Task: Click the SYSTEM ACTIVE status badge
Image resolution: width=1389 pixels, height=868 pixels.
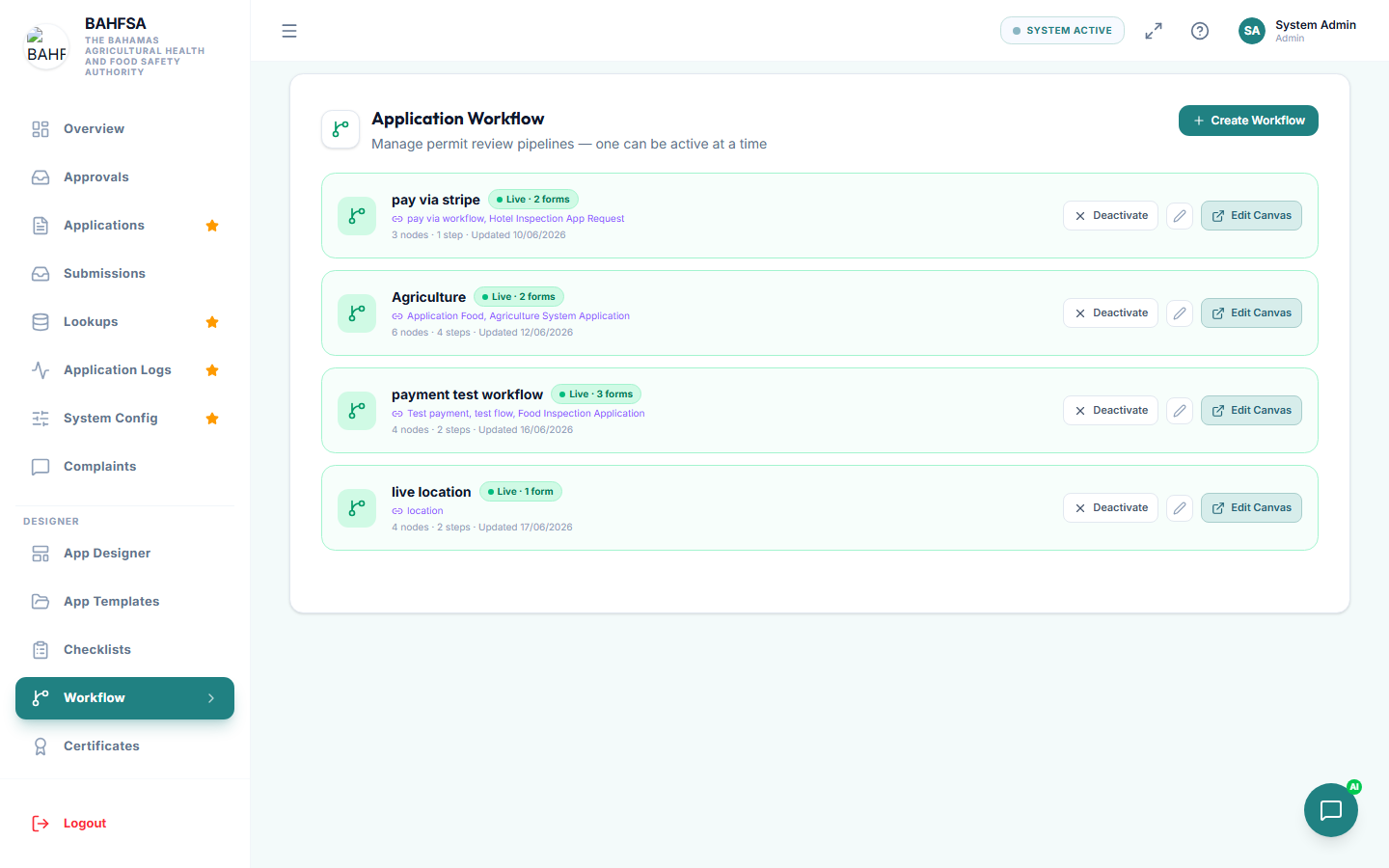Action: 1062,31
